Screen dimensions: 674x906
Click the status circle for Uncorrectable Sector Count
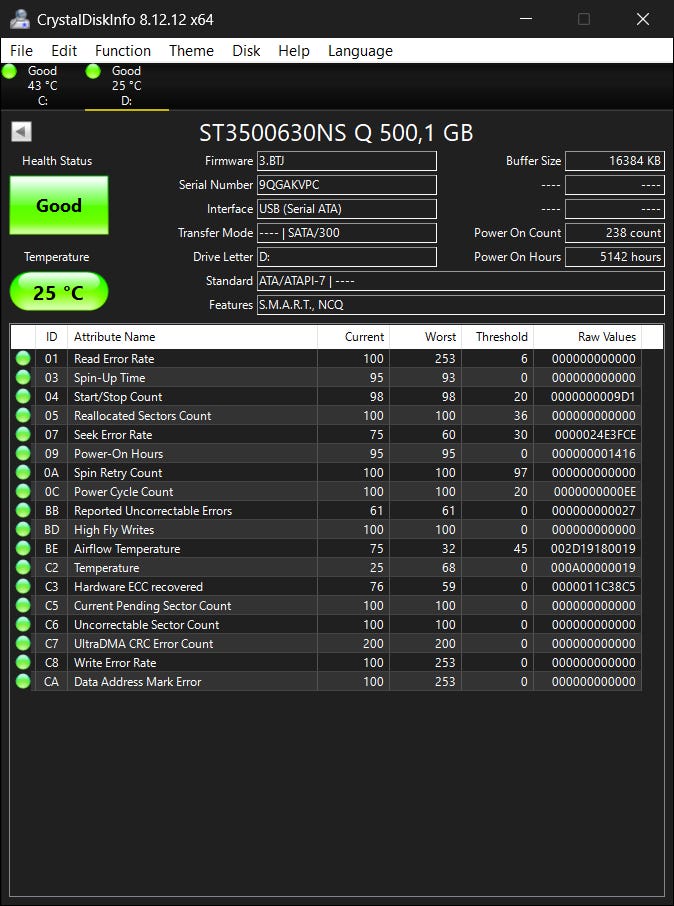(23, 625)
